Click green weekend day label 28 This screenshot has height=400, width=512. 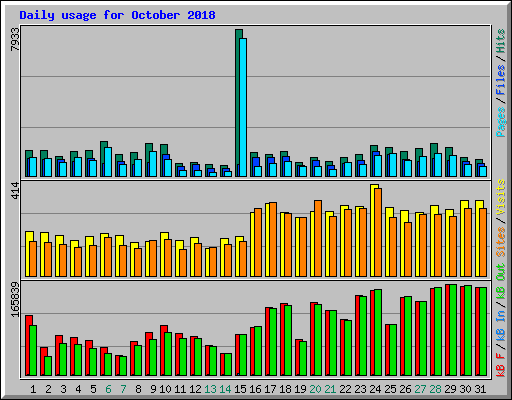click(x=435, y=389)
